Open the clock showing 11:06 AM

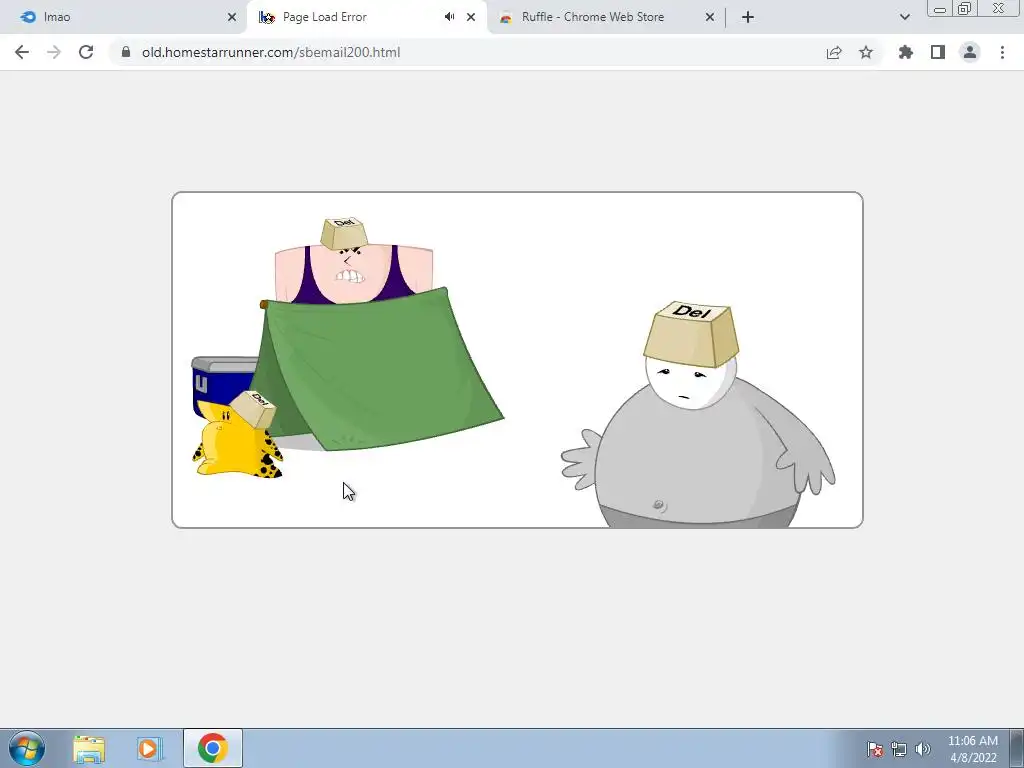pos(973,749)
